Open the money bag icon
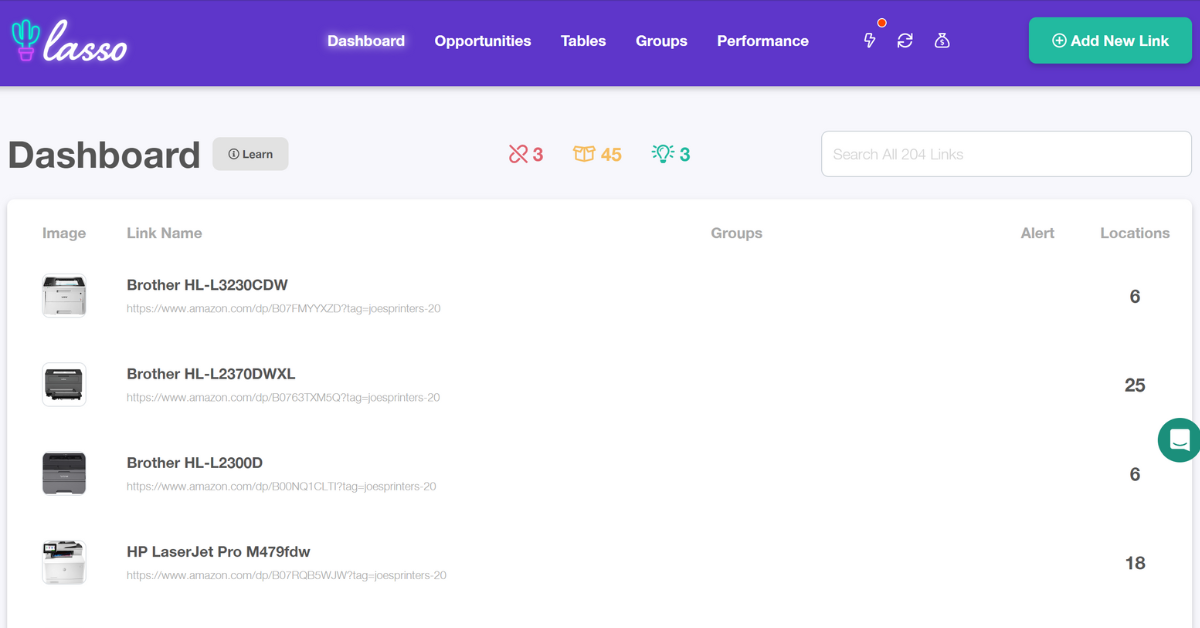Image resolution: width=1200 pixels, height=628 pixels. click(x=941, y=41)
